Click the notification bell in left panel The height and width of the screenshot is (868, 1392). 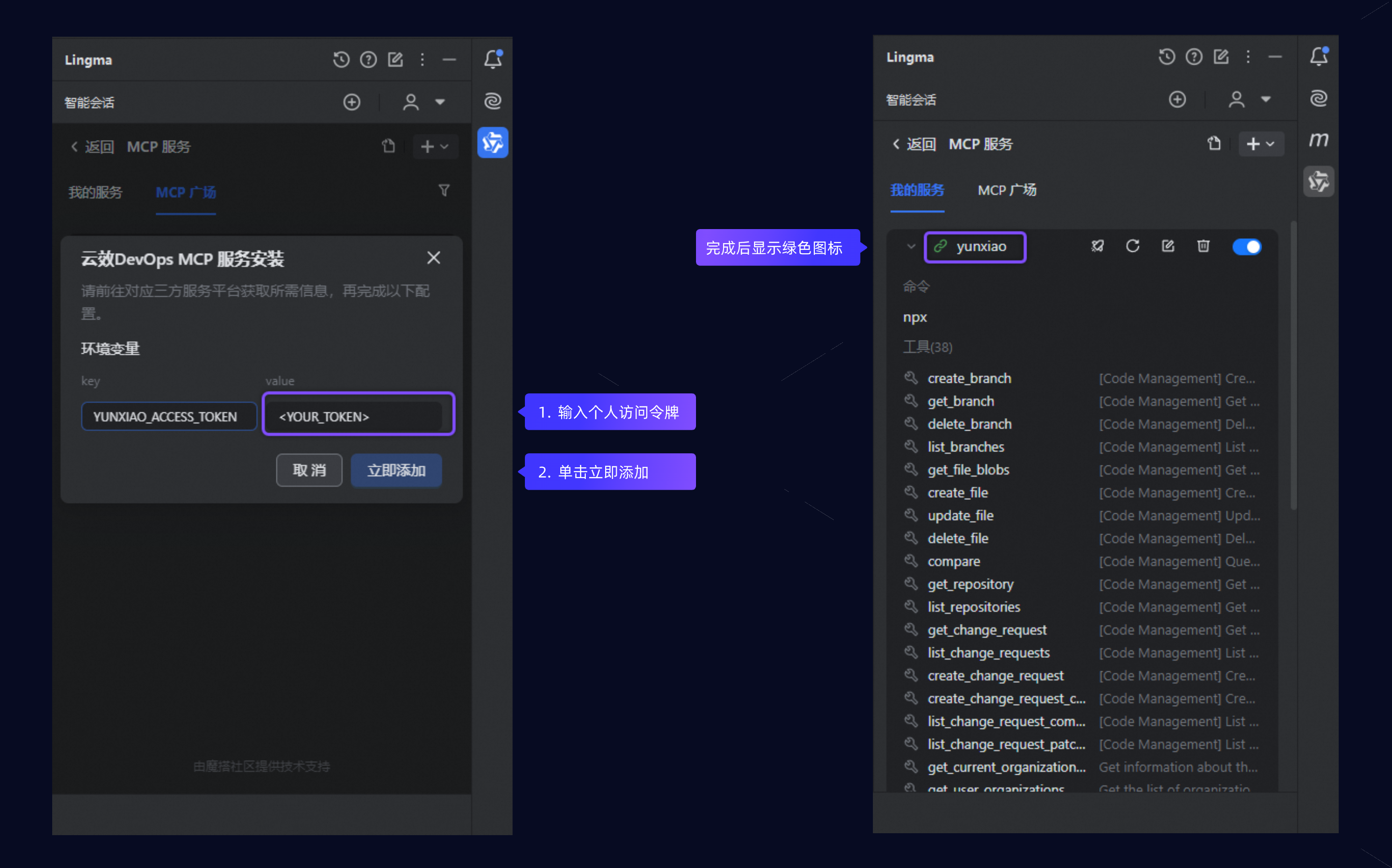(493, 59)
